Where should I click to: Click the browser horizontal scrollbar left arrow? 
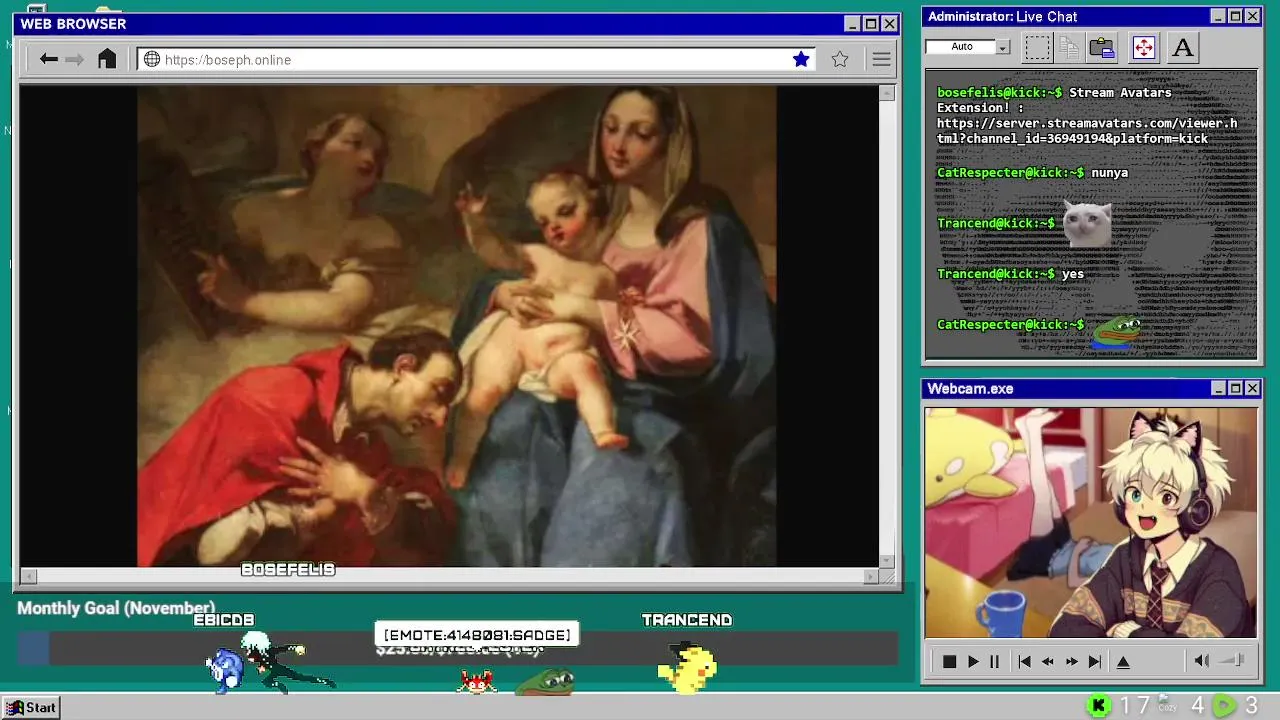[x=28, y=576]
